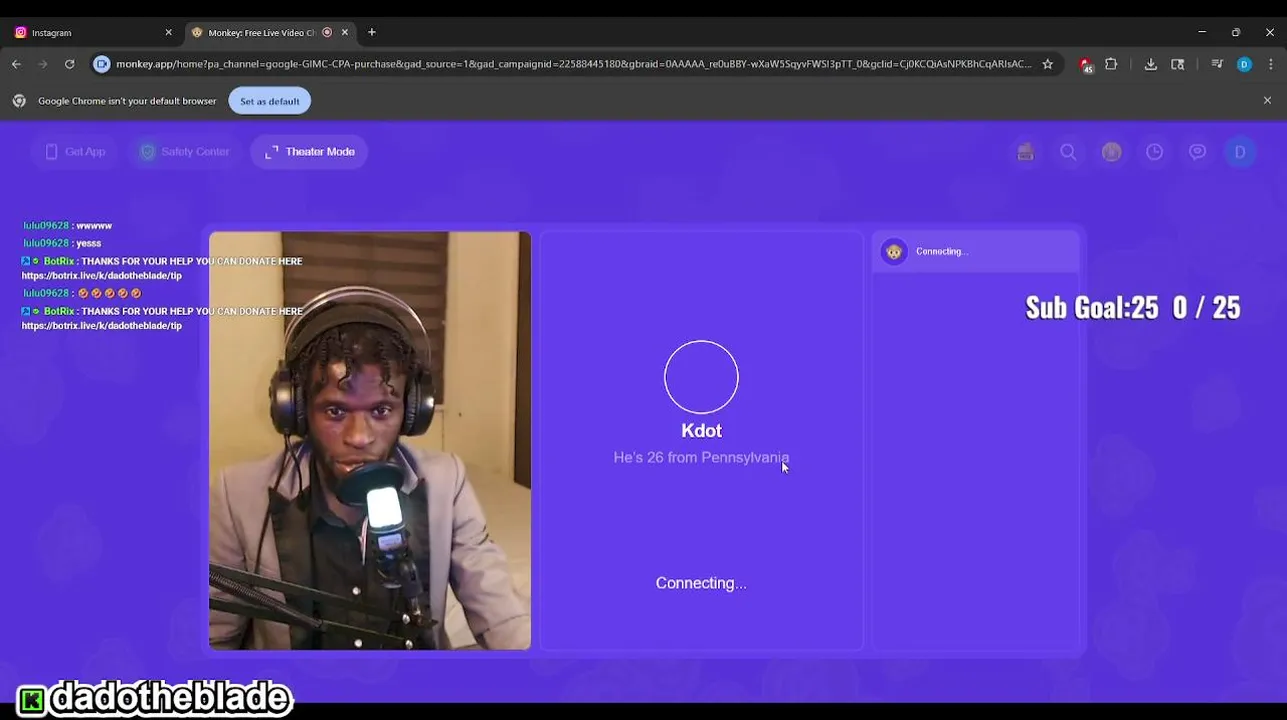
Task: Open a new browser tab
Action: pos(372,32)
